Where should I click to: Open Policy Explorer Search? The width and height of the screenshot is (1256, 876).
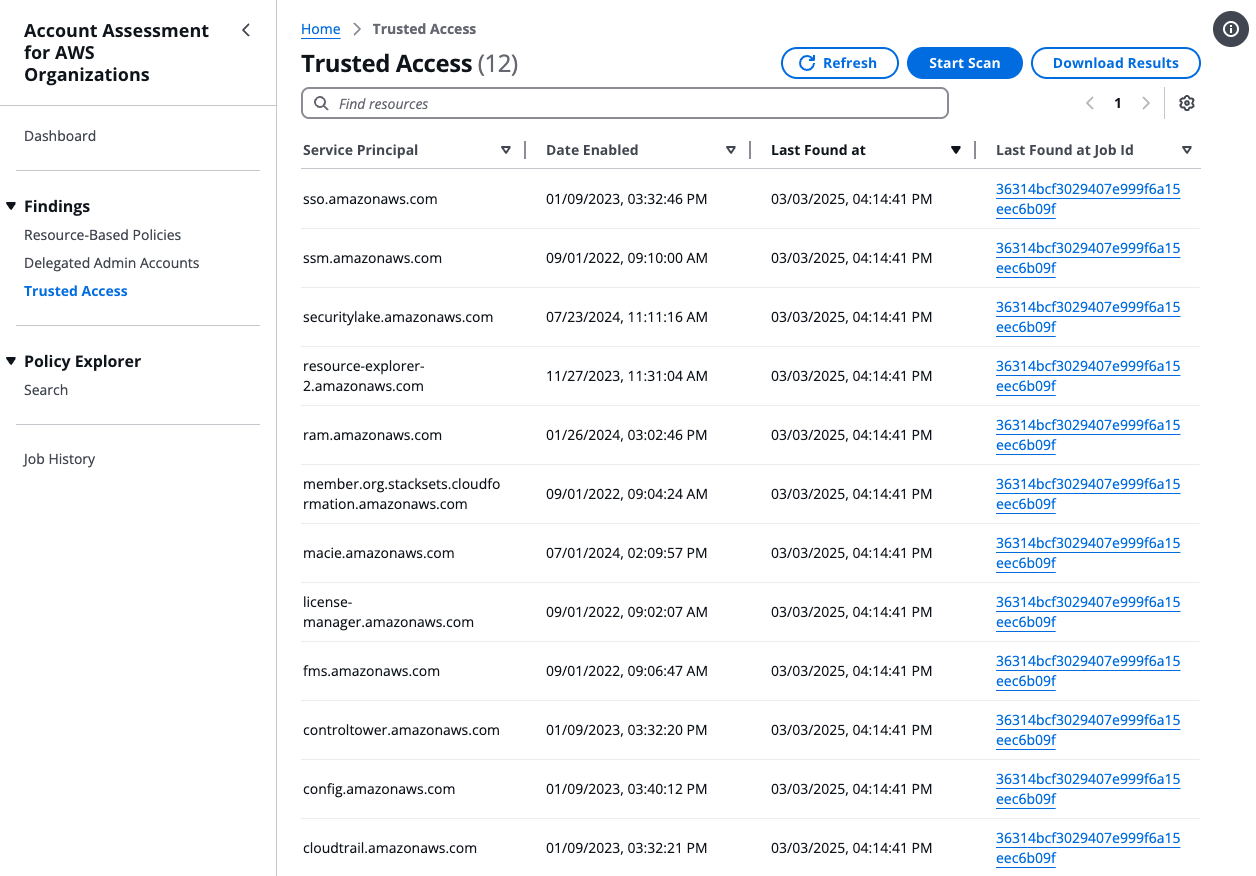pyautogui.click(x=46, y=390)
